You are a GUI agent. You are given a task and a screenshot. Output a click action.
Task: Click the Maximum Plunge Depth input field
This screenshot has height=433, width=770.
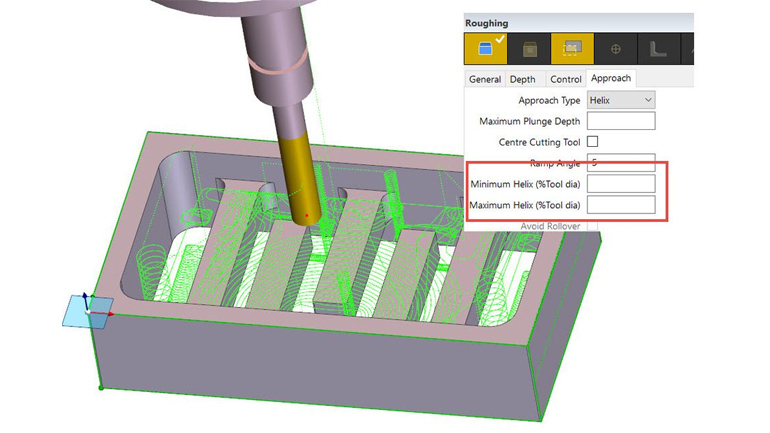point(620,121)
